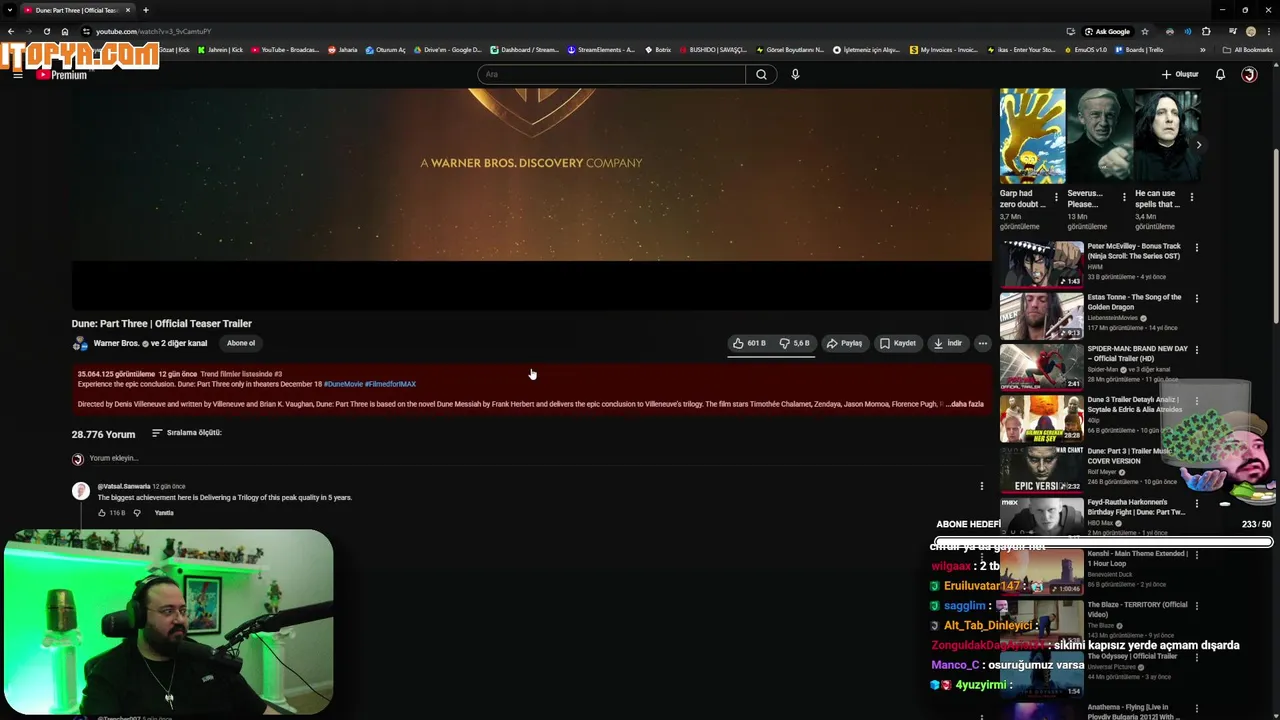
Task: Click the YouTube Ara search field
Action: point(612,74)
